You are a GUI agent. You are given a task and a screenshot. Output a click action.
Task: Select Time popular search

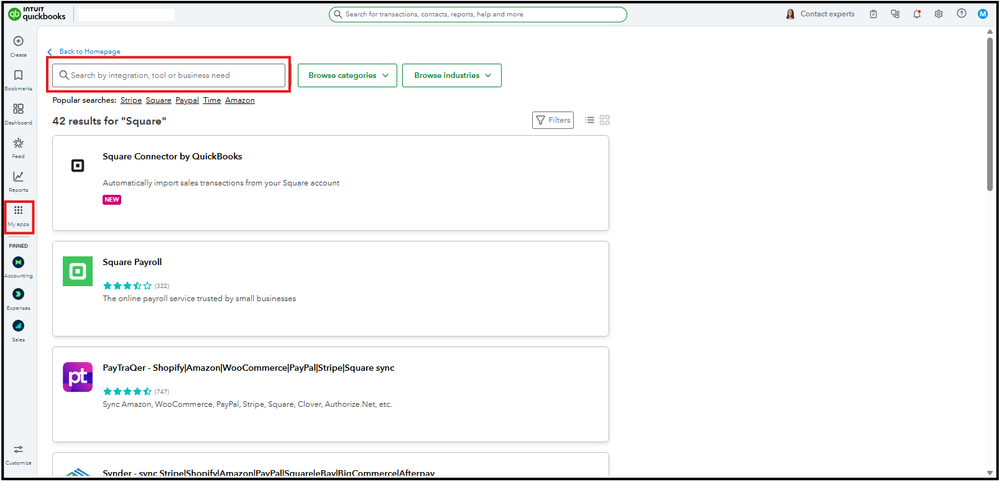coord(212,100)
